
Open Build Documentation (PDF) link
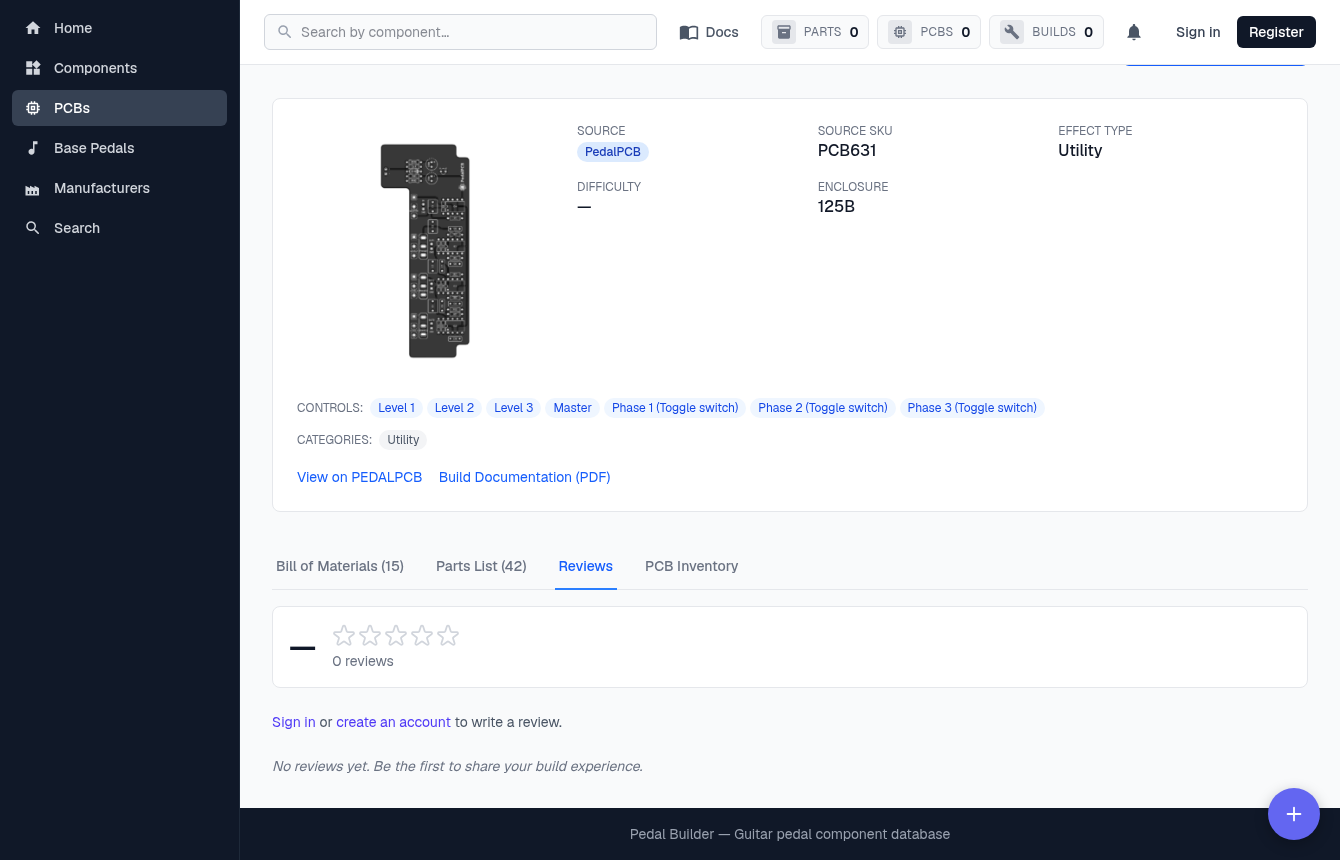(x=525, y=477)
